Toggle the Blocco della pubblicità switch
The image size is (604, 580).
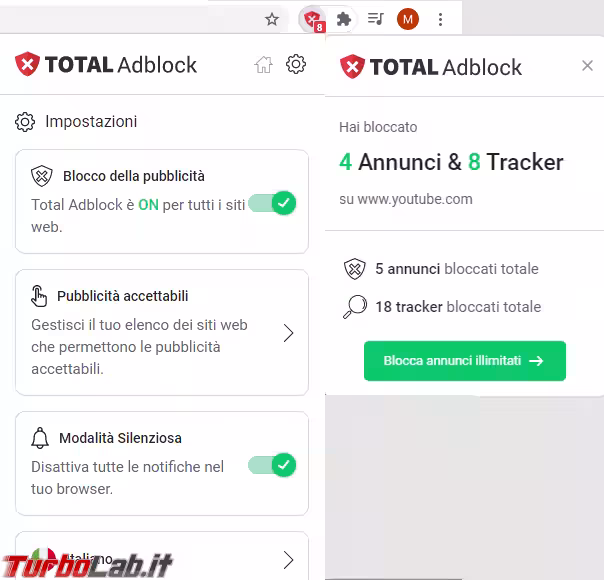coord(272,203)
